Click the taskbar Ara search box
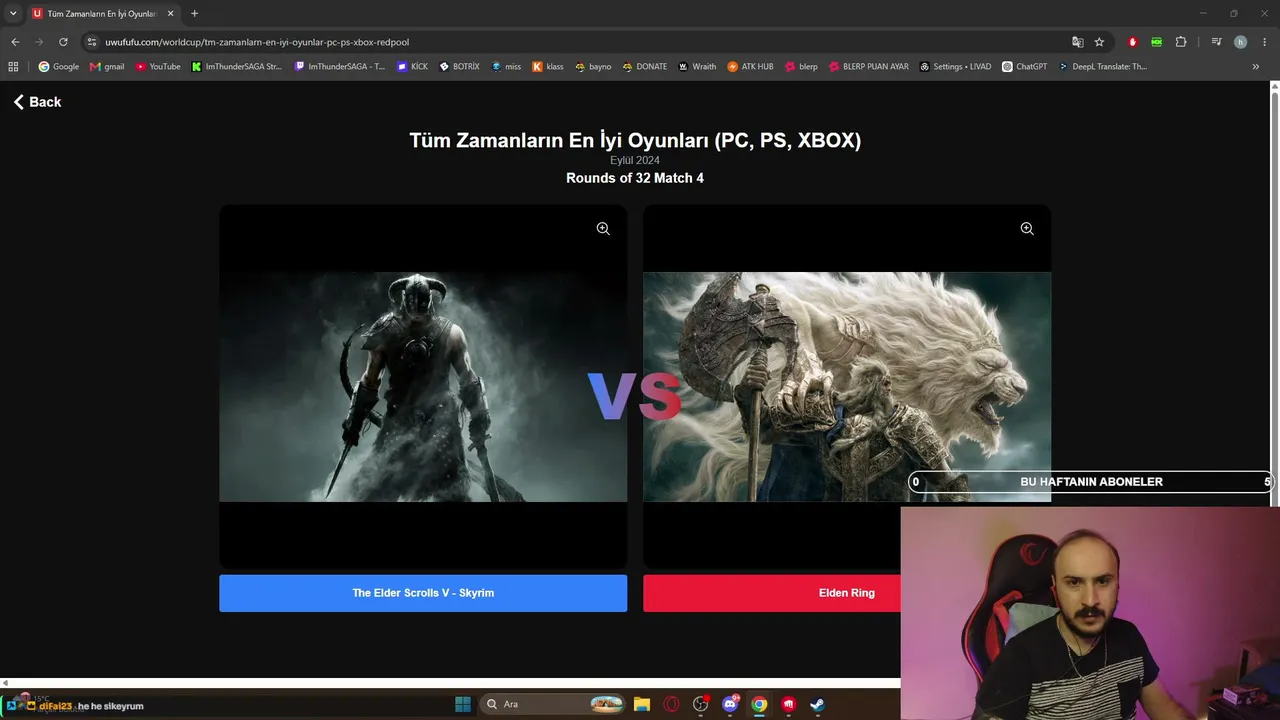Screen dimensions: 1280x720 coord(555,704)
